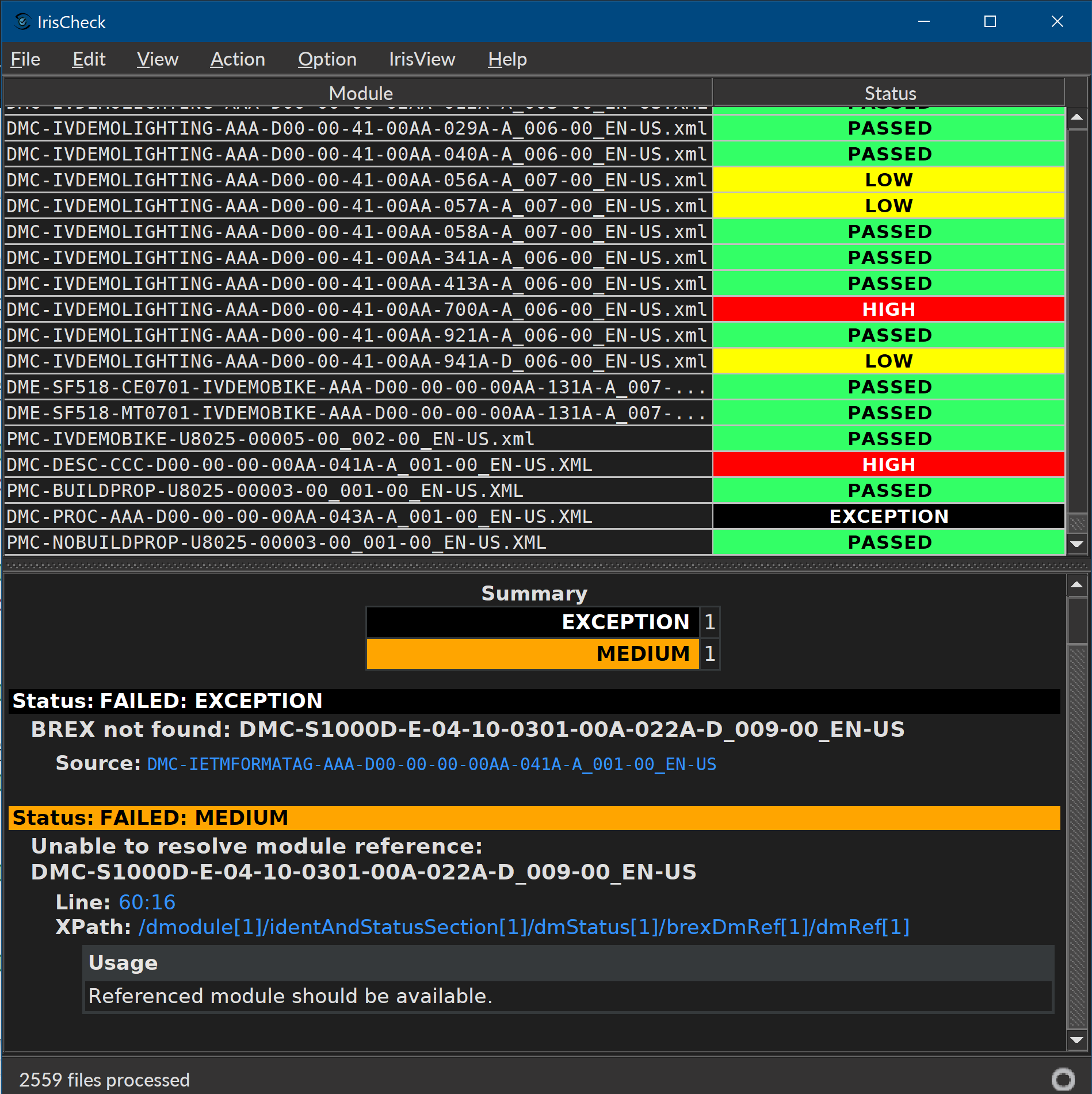The width and height of the screenshot is (1092, 1094).
Task: Click LOW status for the 941A module
Action: click(x=889, y=361)
